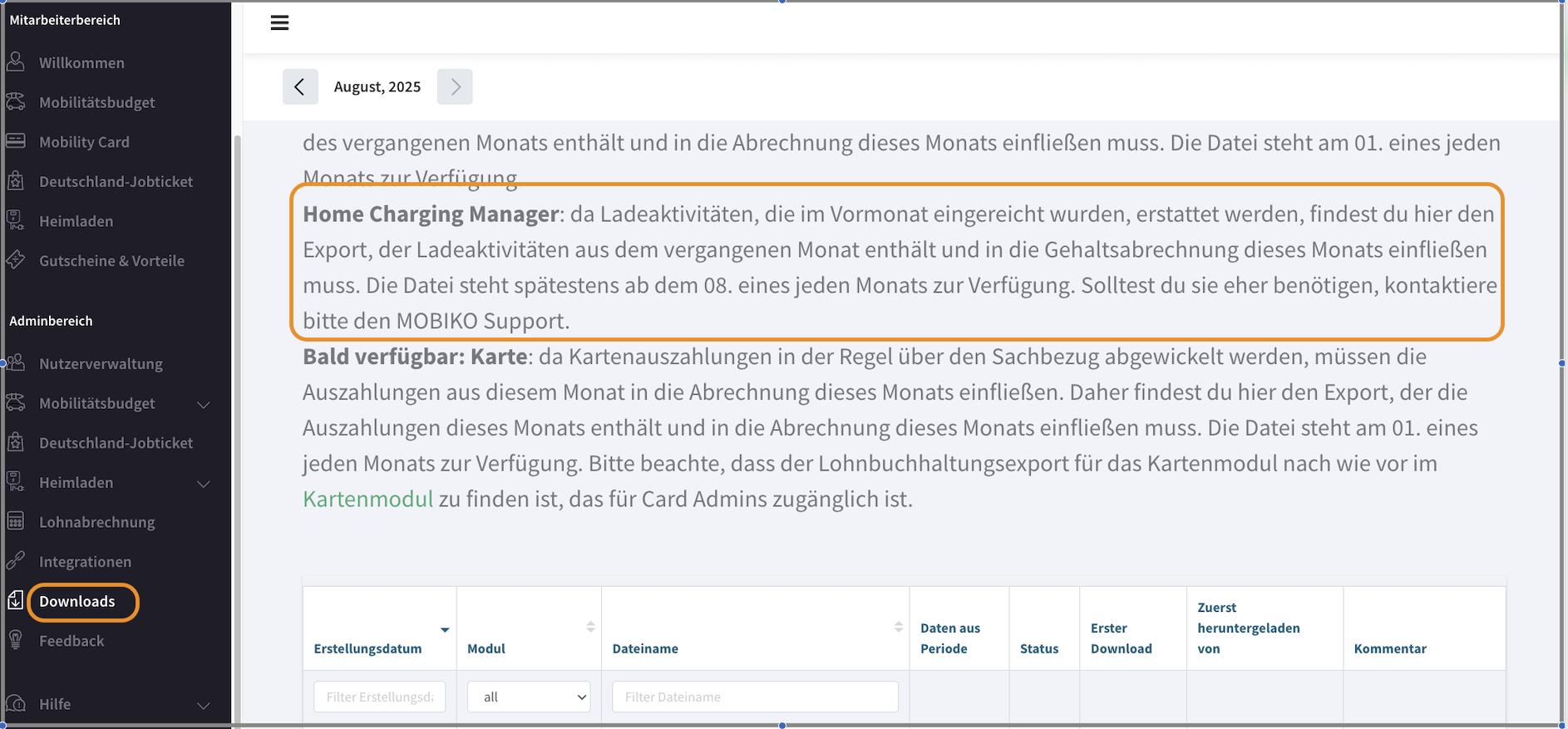
Task: Click the next month arrow
Action: click(x=455, y=86)
